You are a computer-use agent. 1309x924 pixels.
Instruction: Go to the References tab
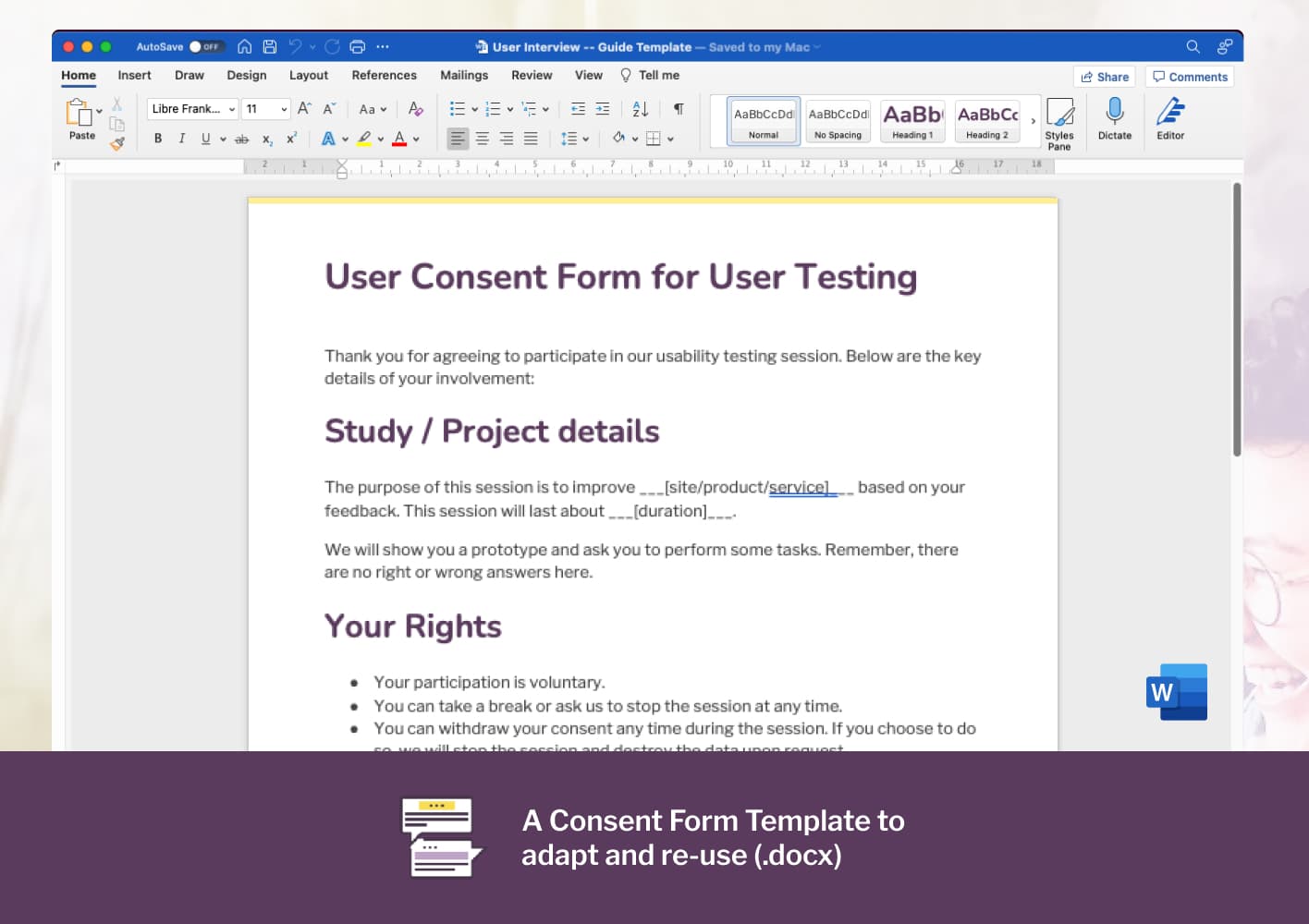tap(384, 76)
